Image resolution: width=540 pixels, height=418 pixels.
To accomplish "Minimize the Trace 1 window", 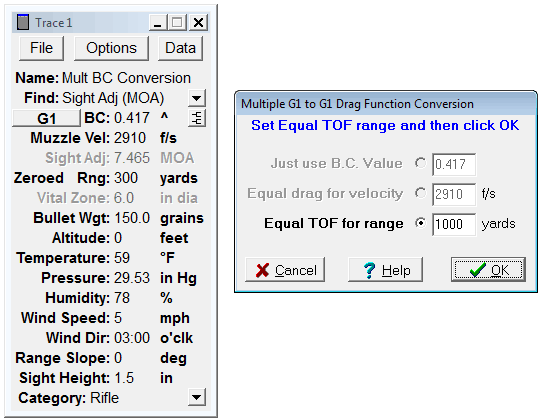I will (x=158, y=23).
